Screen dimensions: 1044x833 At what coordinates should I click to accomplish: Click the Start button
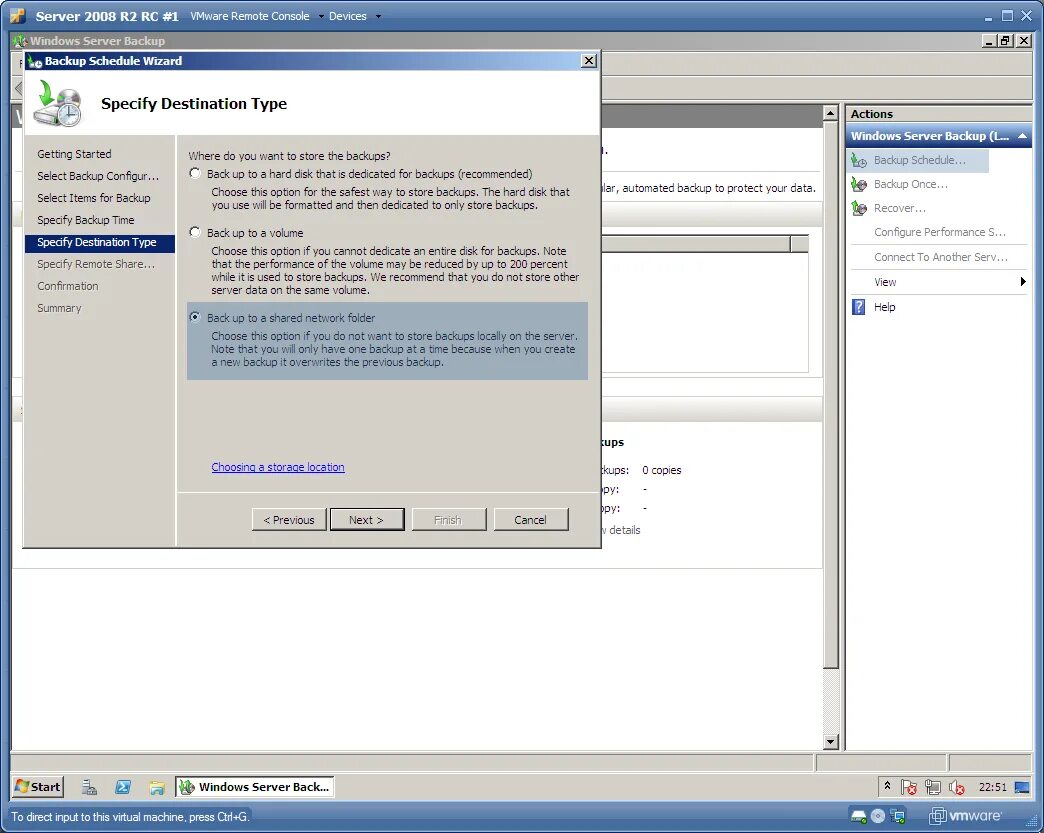pos(38,786)
